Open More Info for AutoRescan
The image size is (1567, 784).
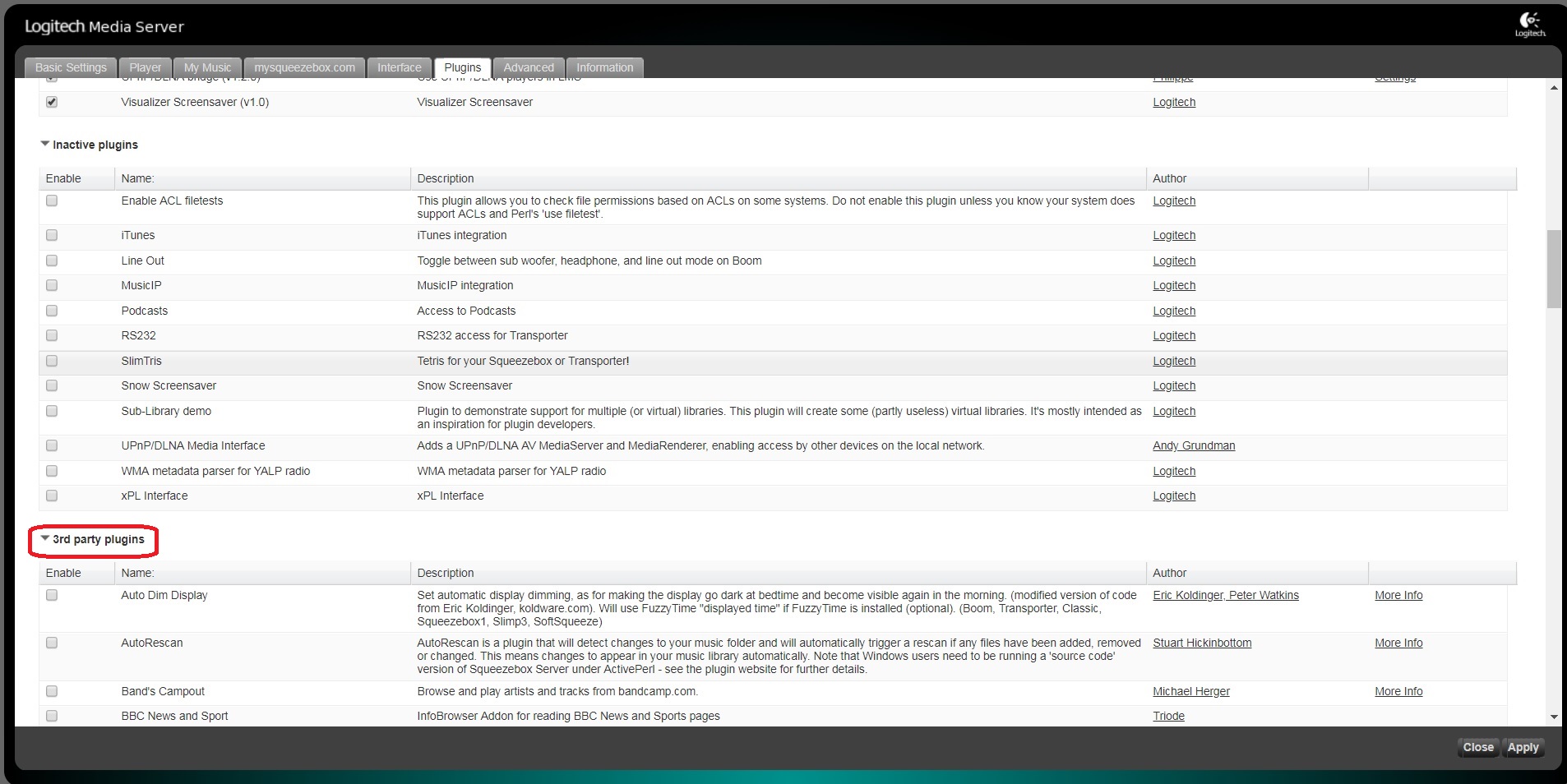[x=1398, y=643]
